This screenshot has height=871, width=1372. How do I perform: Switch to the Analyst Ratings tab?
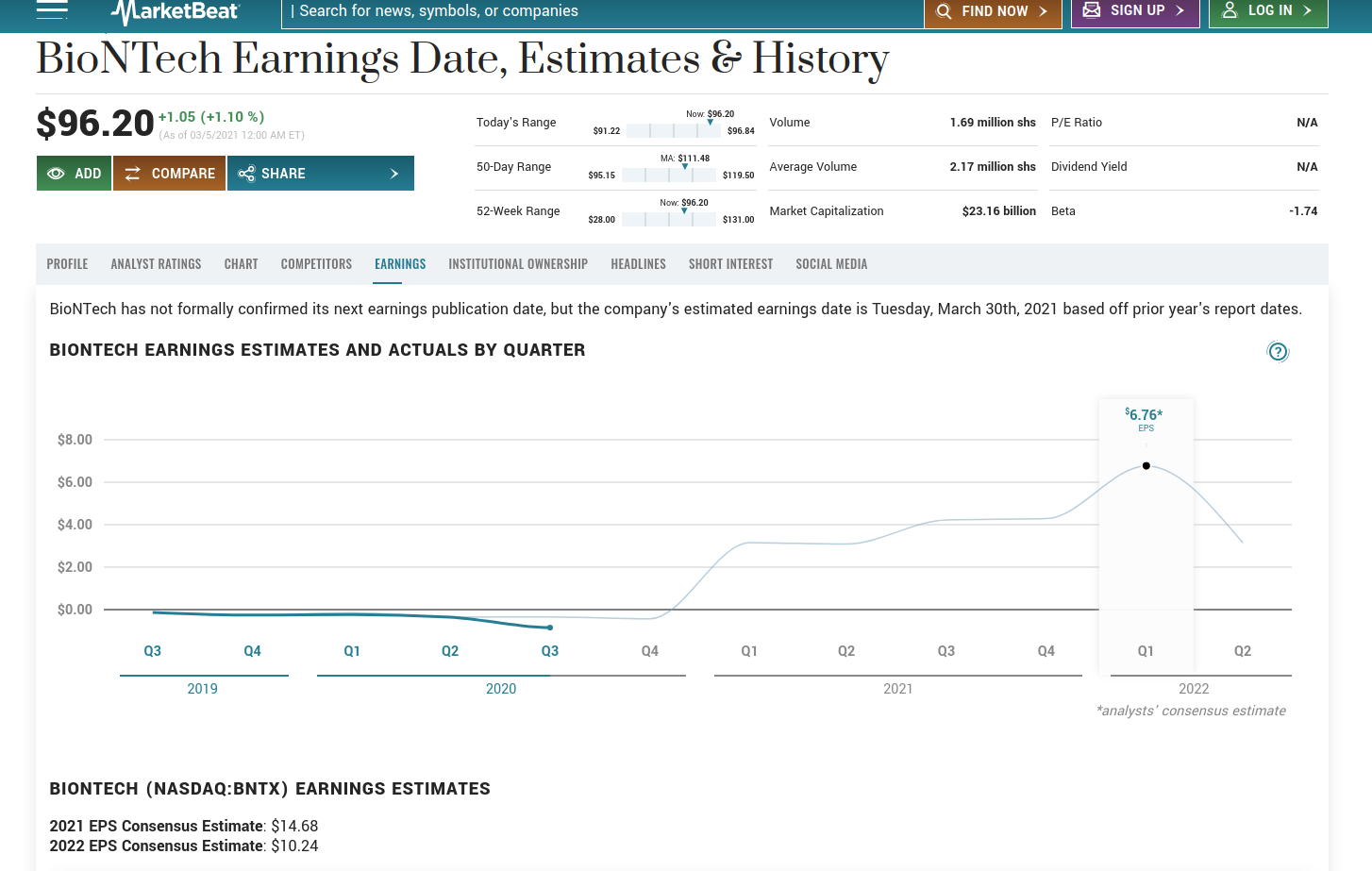(156, 264)
